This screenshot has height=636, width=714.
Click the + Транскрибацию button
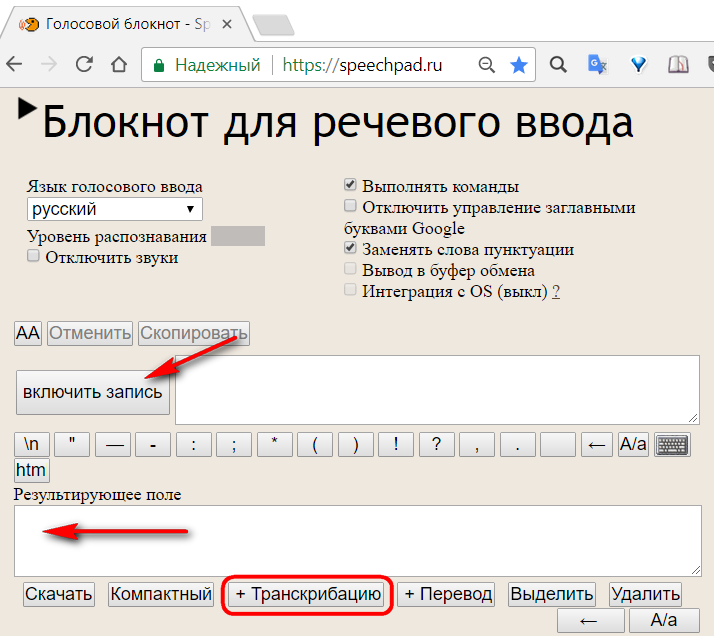(x=308, y=594)
